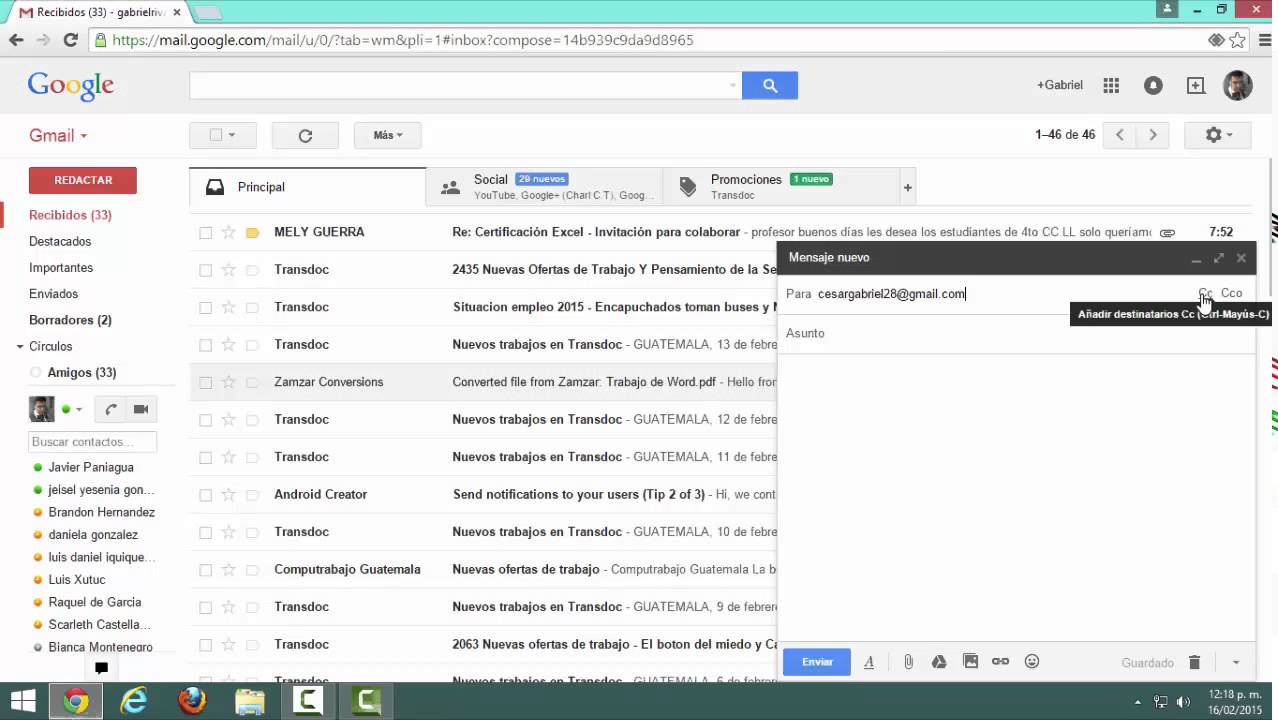Insert files using Google Drive icon
This screenshot has height=720, width=1278.
click(x=939, y=662)
